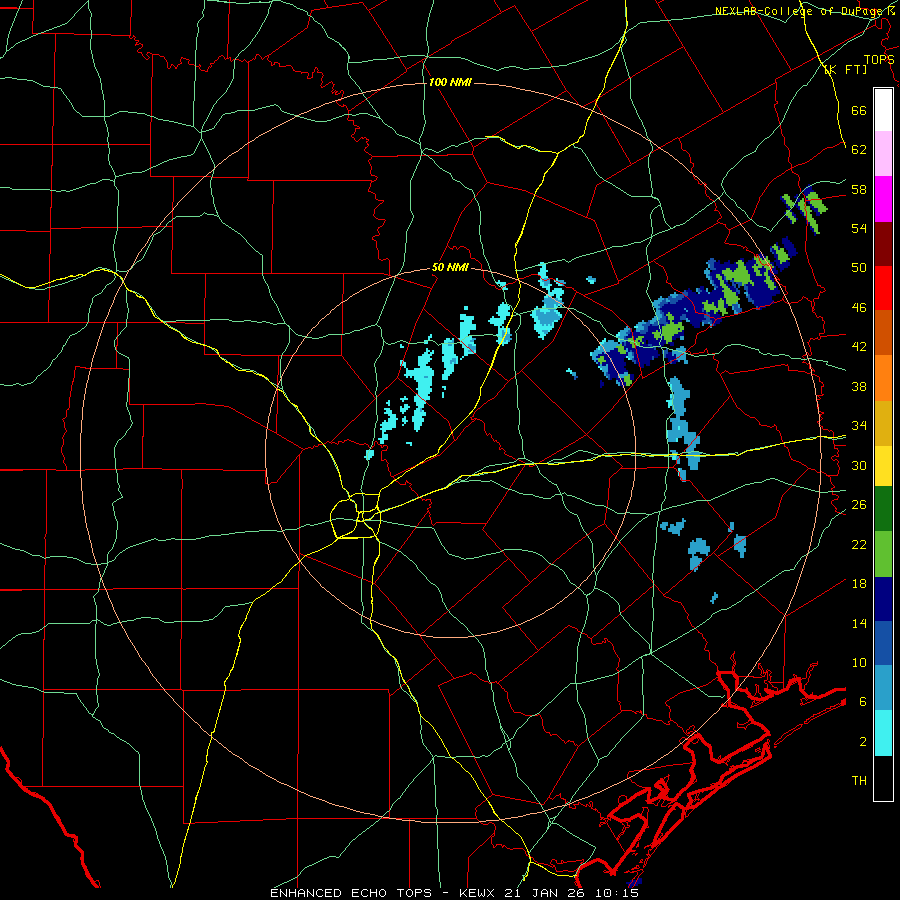Click the dark green 30 kft legend swatch
This screenshot has height=900, width=900.
(883, 509)
